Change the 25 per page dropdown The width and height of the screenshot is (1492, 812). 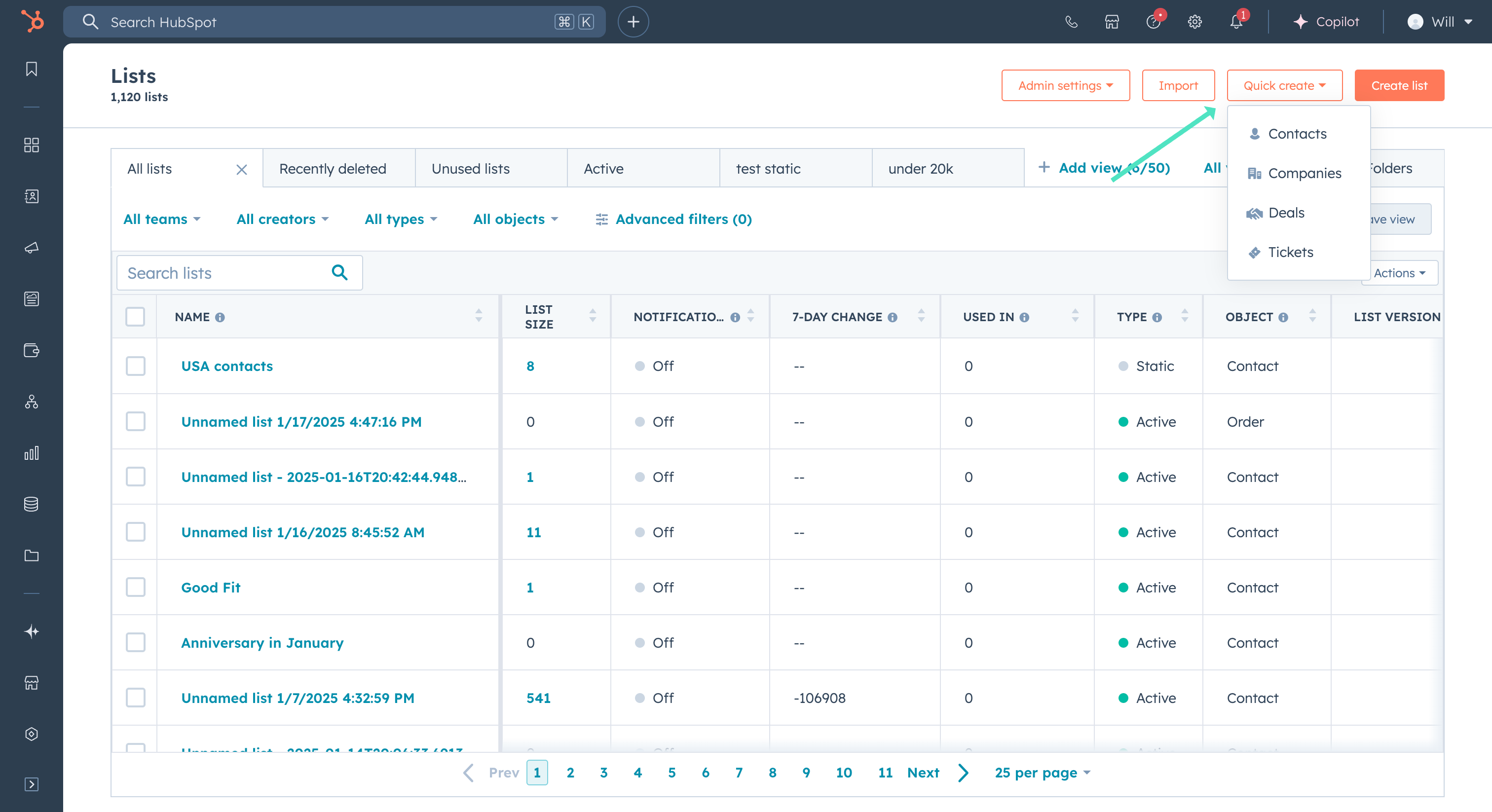(x=1042, y=773)
